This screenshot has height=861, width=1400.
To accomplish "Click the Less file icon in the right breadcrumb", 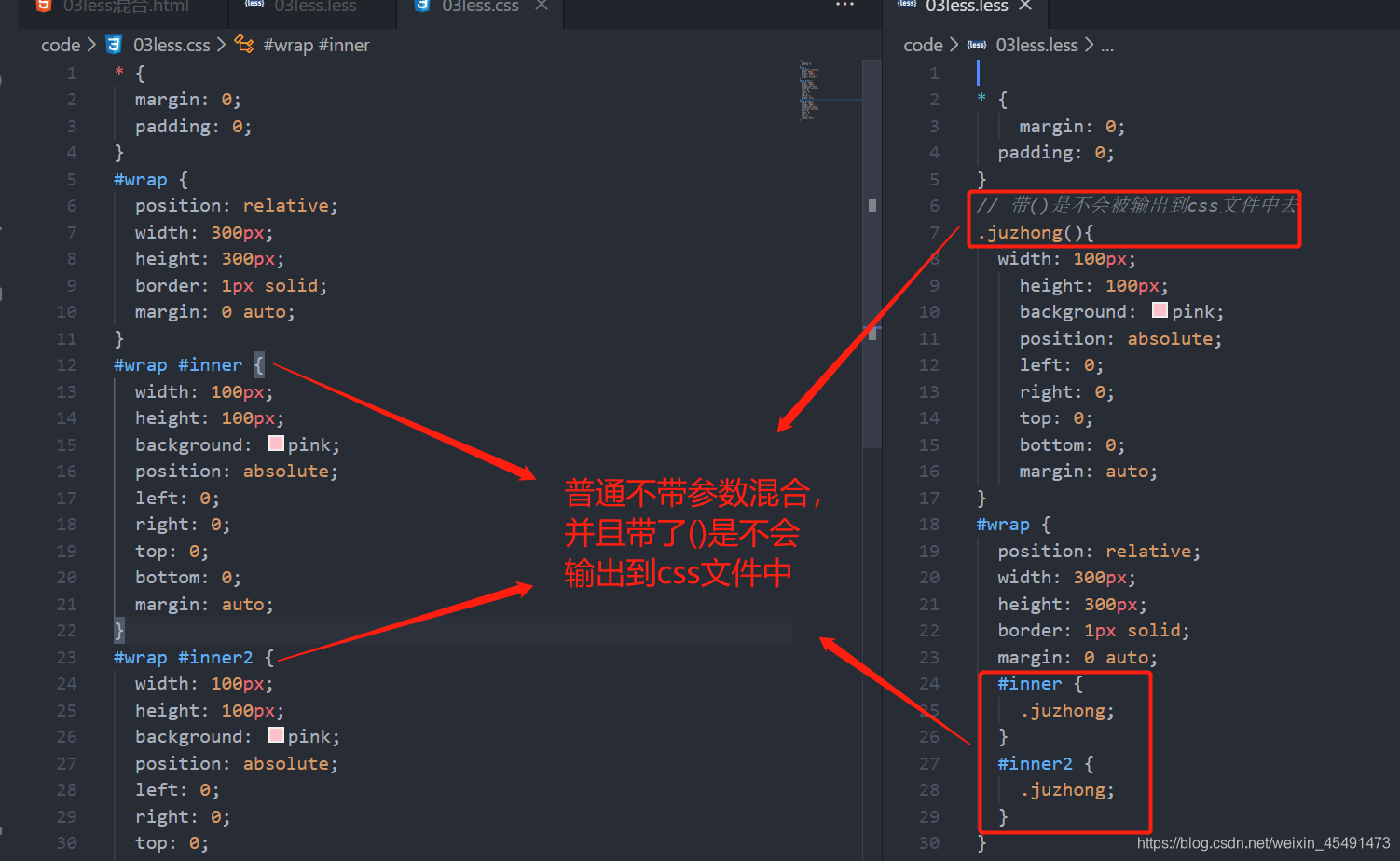I will click(977, 44).
